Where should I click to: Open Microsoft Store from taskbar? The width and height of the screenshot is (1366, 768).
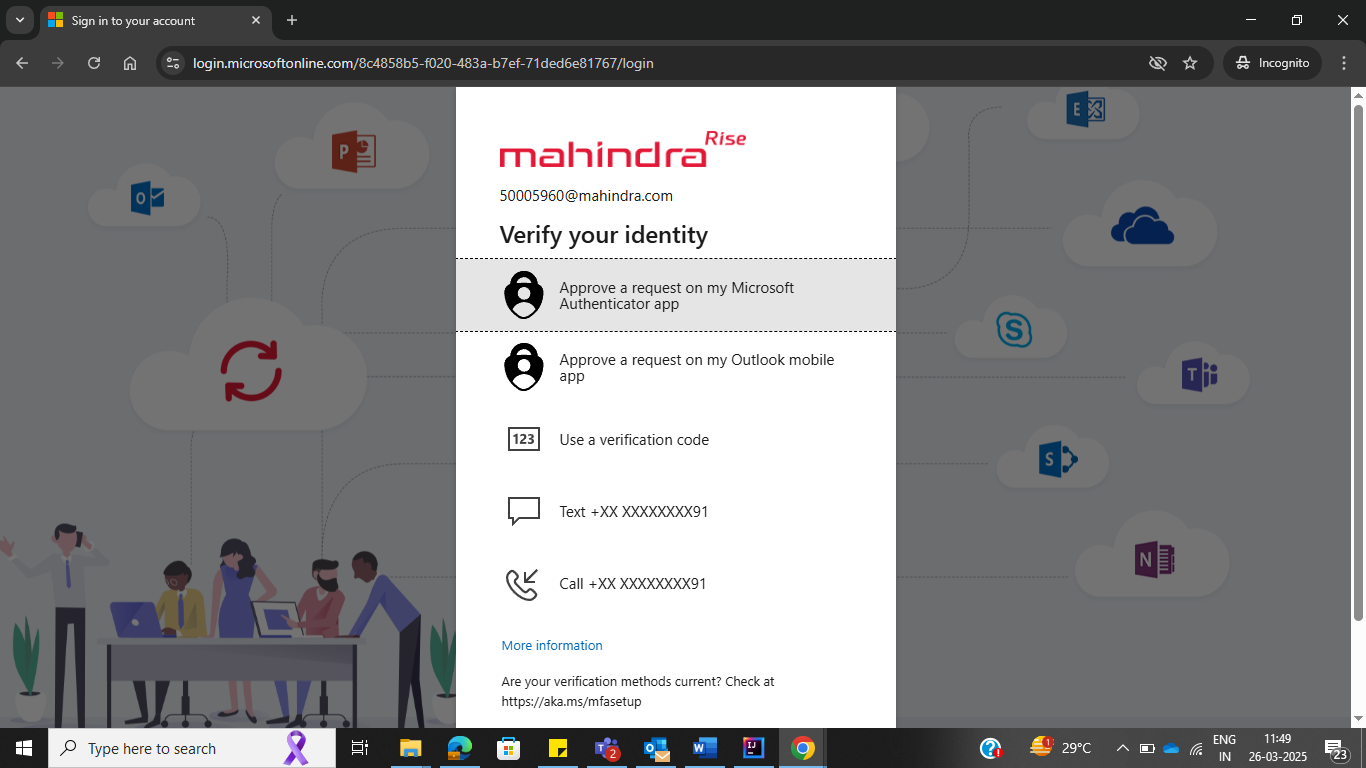click(x=509, y=748)
